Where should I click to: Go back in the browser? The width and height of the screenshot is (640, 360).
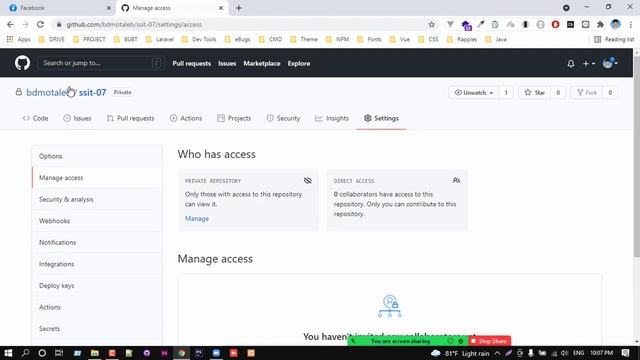coord(10,24)
